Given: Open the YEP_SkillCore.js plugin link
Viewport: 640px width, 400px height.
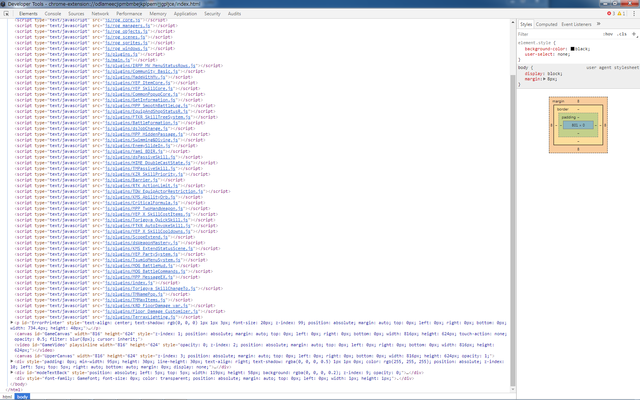Looking at the screenshot, I should click(139, 88).
